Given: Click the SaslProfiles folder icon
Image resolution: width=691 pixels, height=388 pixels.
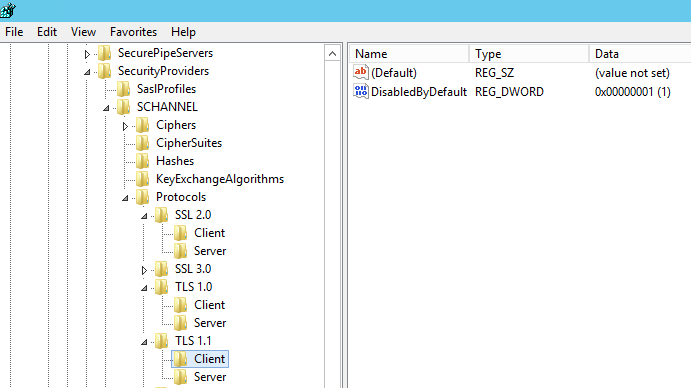Looking at the screenshot, I should (x=123, y=89).
